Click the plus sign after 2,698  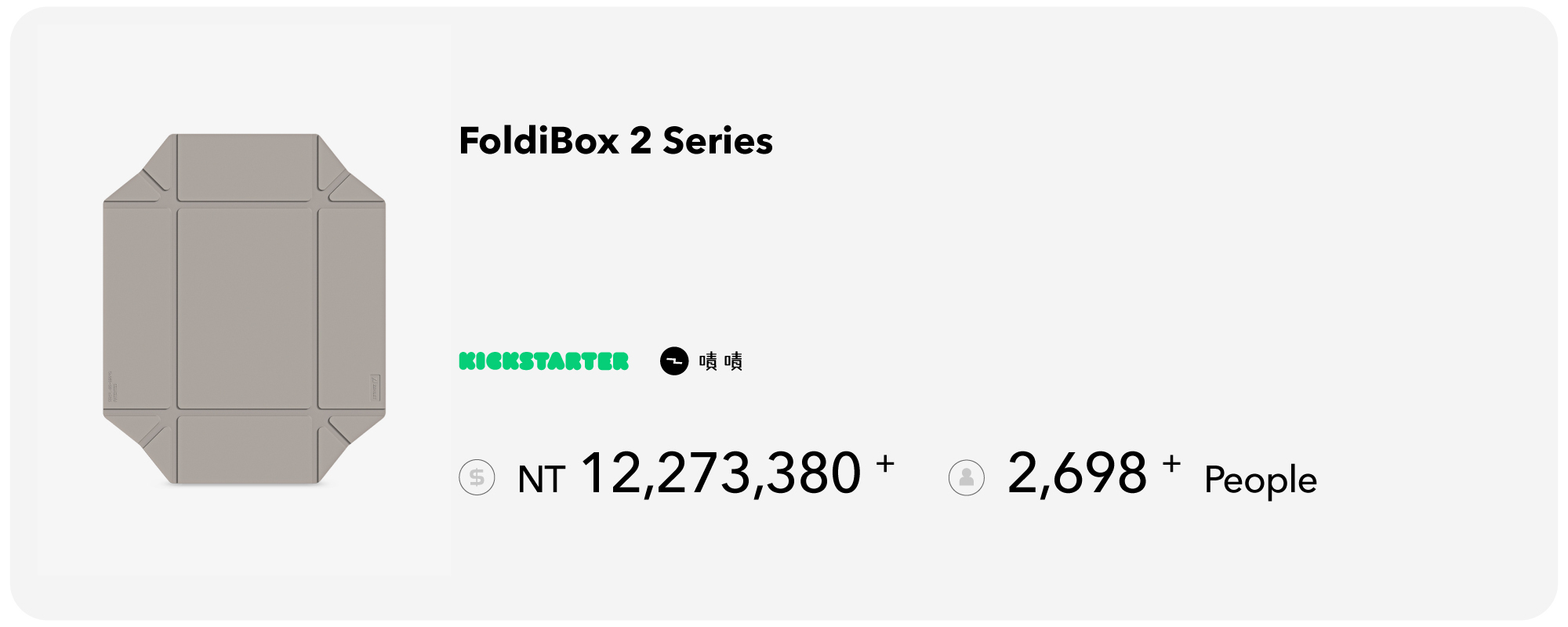tap(1171, 464)
